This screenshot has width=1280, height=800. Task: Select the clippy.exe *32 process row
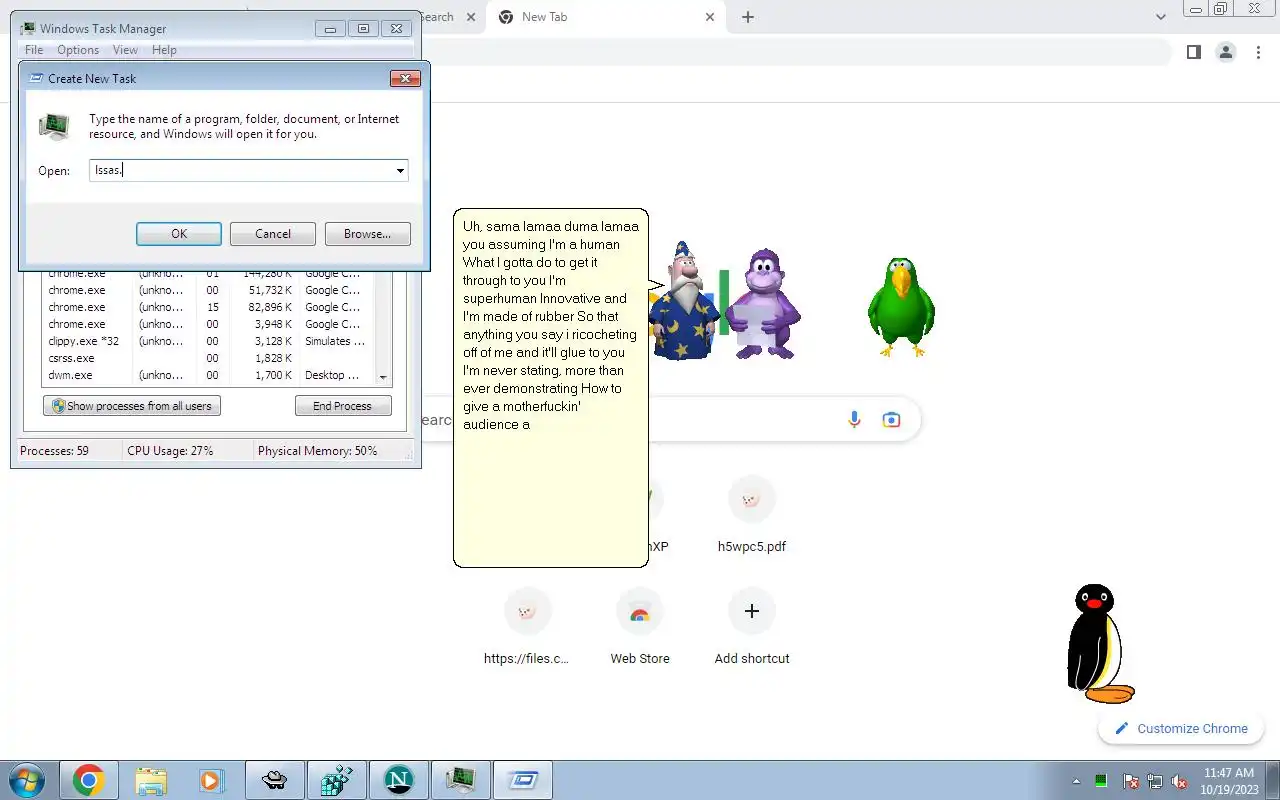click(x=209, y=341)
